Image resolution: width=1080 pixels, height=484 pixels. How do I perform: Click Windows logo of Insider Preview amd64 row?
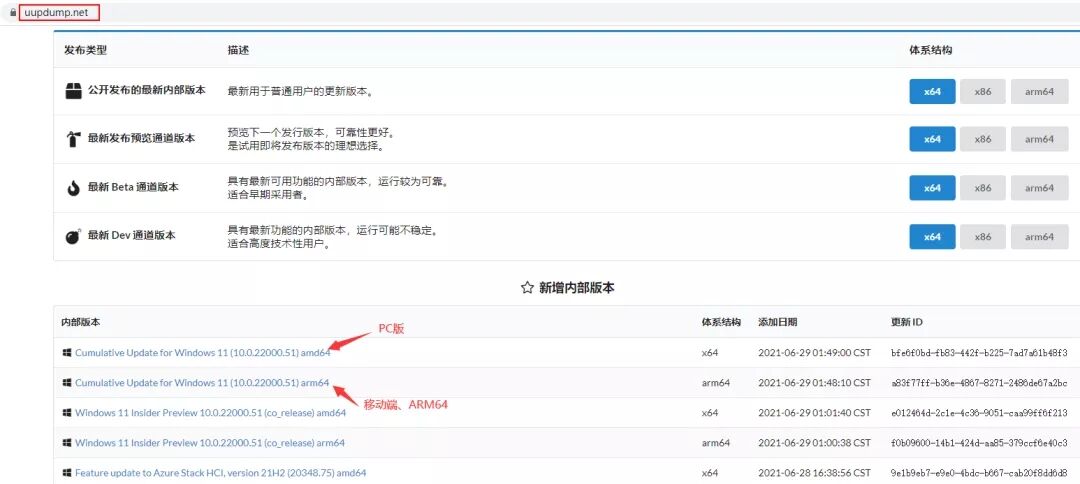67,412
